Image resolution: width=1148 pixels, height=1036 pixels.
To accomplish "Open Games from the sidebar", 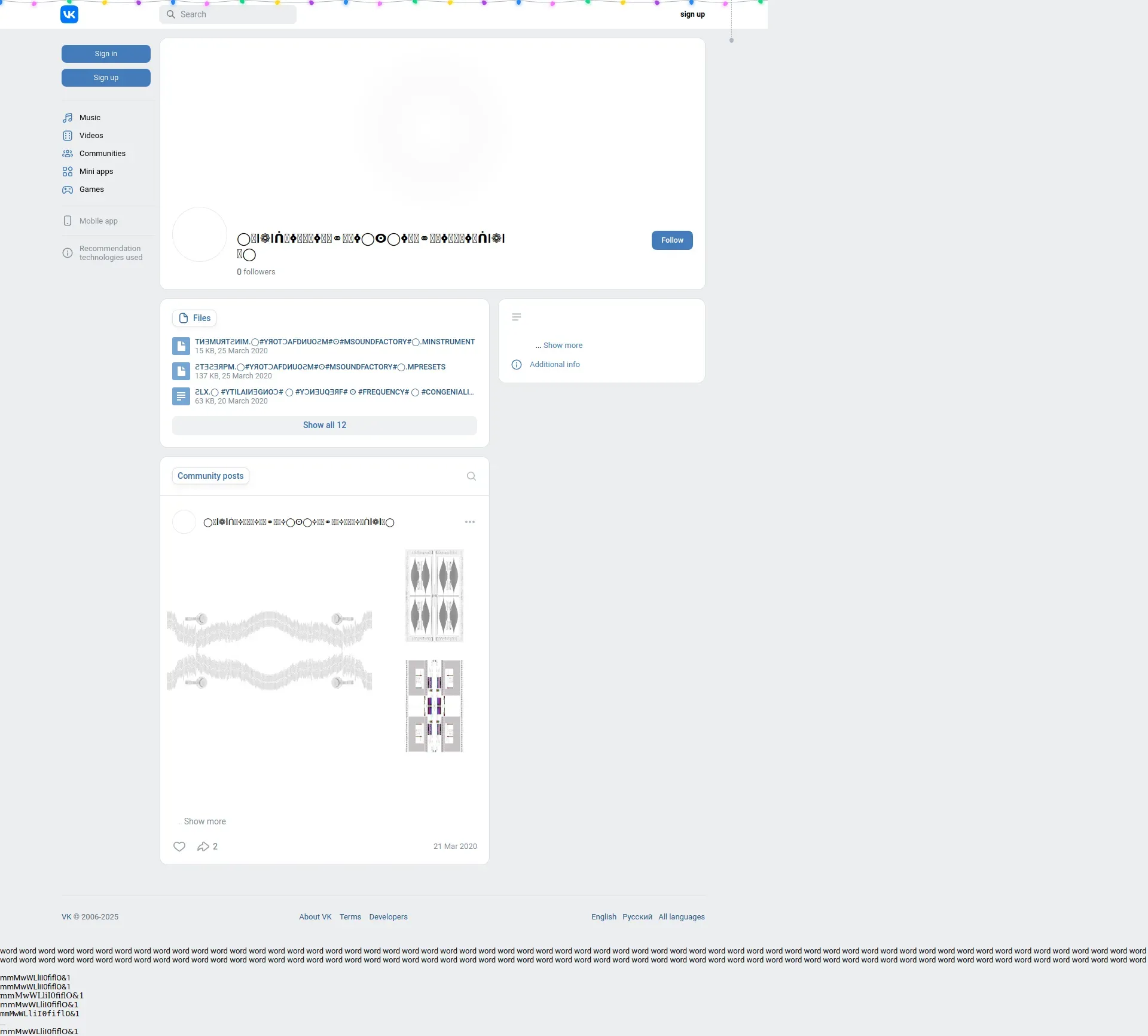I will [91, 190].
